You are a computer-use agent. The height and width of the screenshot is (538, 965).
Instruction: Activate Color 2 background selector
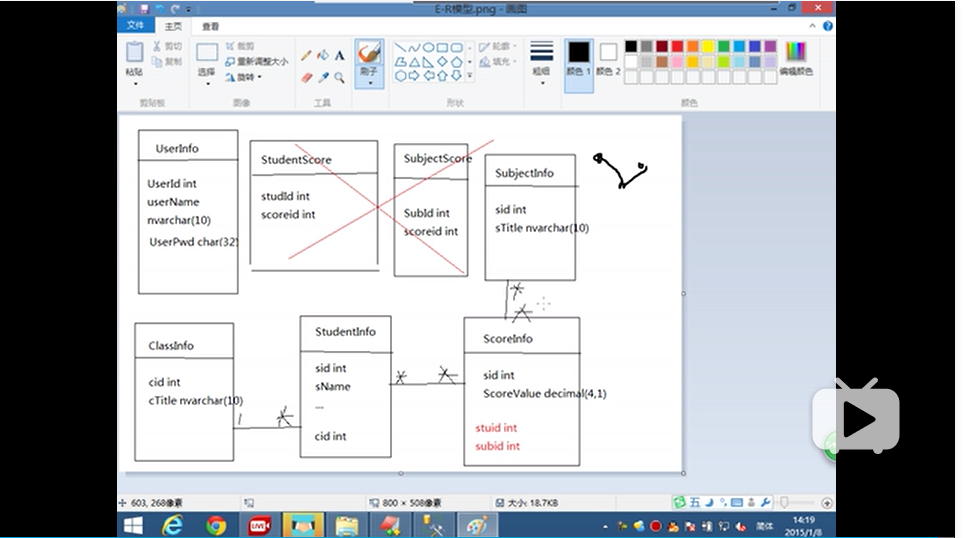click(x=609, y=59)
